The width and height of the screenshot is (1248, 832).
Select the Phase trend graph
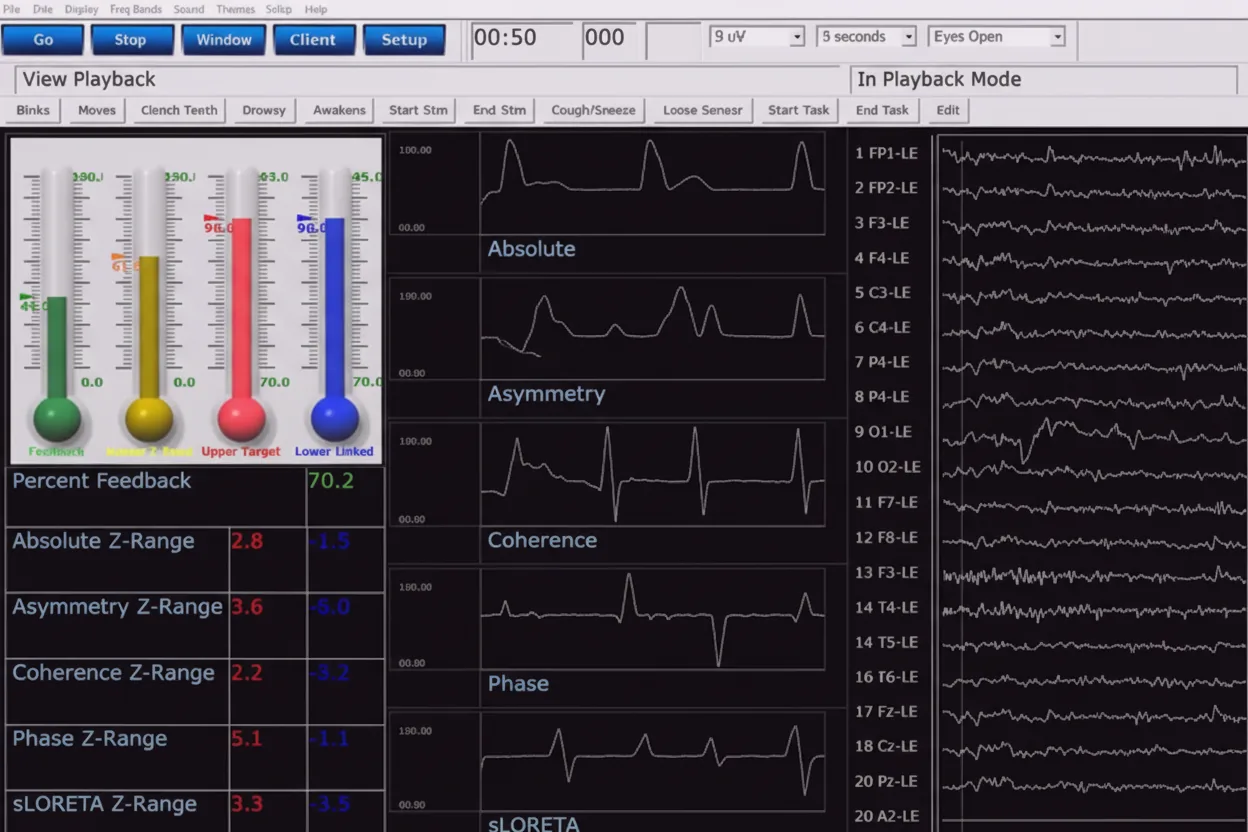[x=653, y=619]
